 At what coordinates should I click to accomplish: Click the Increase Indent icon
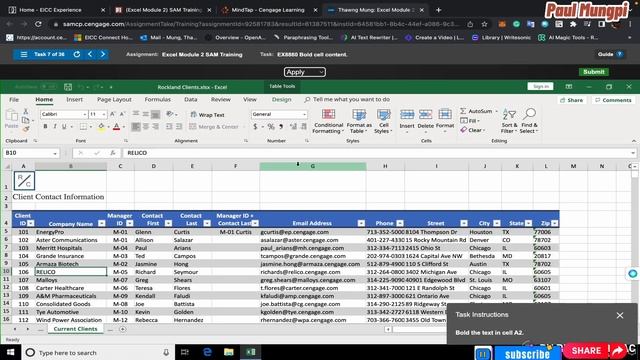(x=179, y=127)
